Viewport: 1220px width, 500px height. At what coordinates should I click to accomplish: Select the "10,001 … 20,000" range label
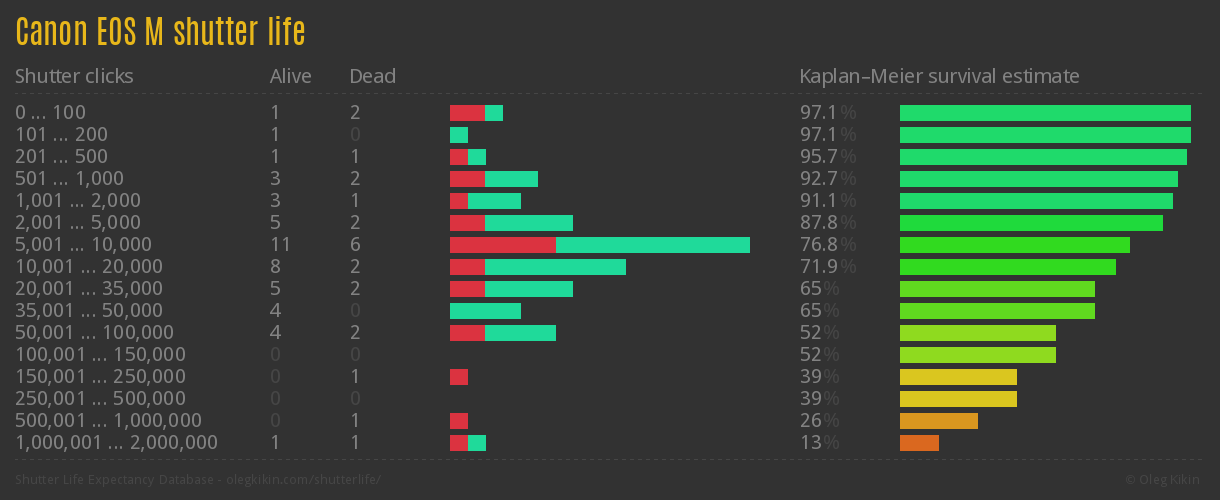(88, 267)
